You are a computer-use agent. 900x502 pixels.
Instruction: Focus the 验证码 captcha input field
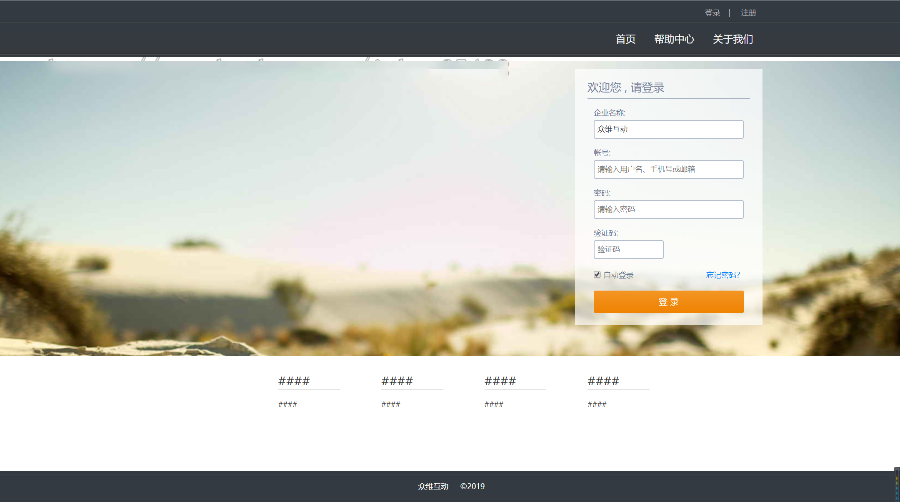[629, 250]
